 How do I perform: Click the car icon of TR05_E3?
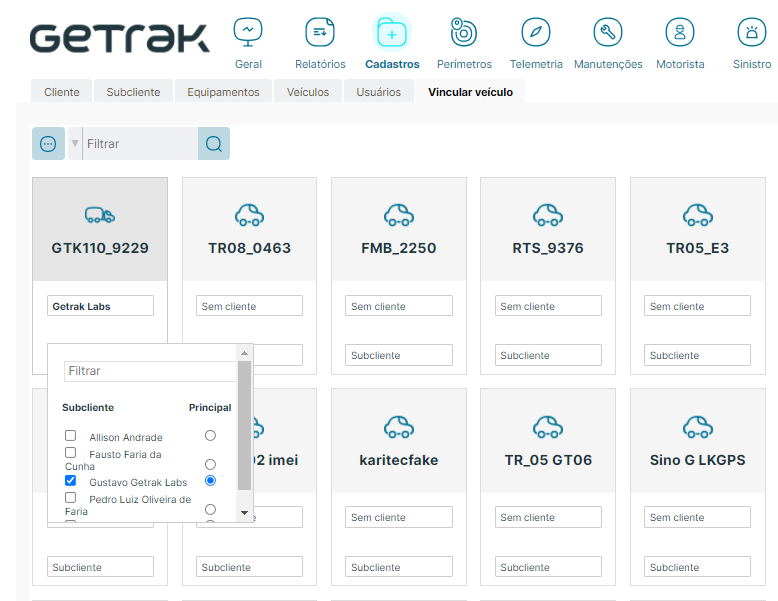tap(698, 215)
